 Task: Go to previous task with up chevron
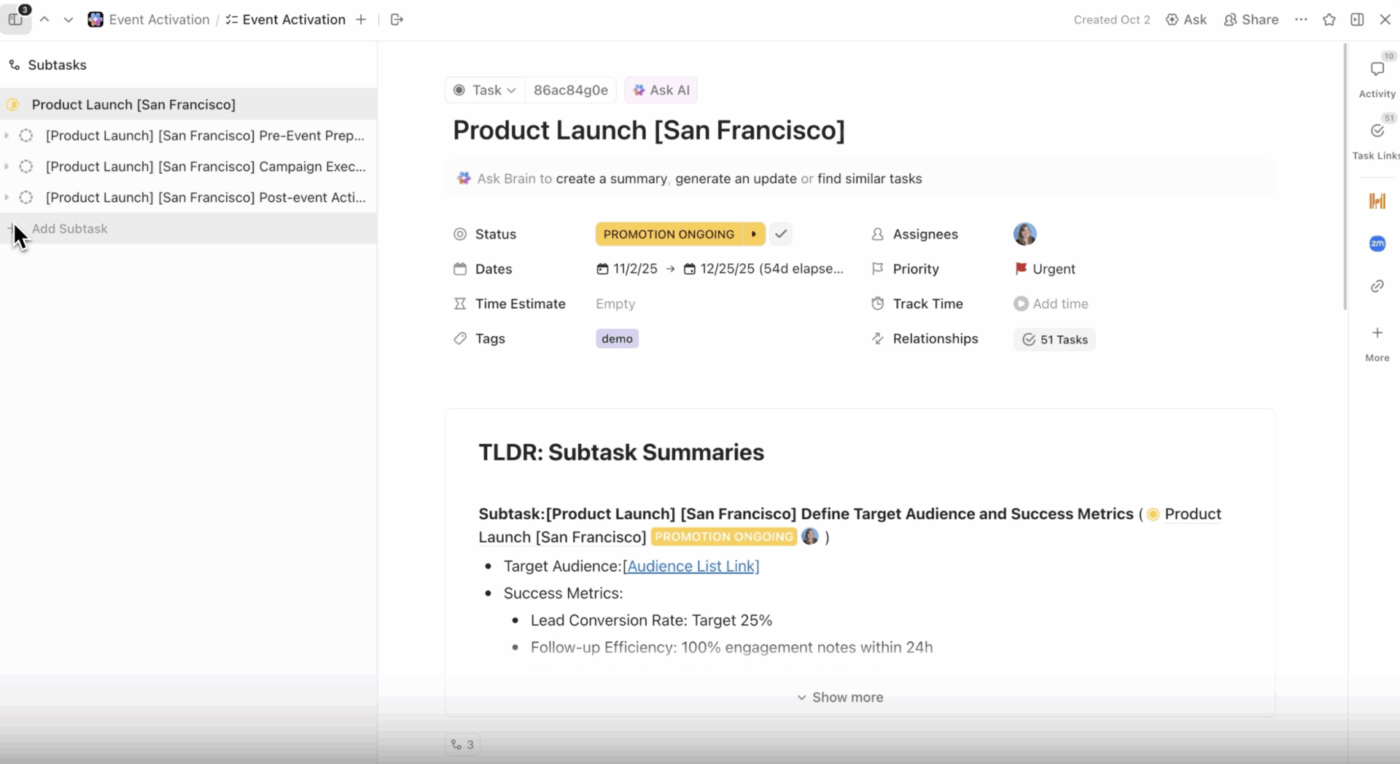[44, 19]
